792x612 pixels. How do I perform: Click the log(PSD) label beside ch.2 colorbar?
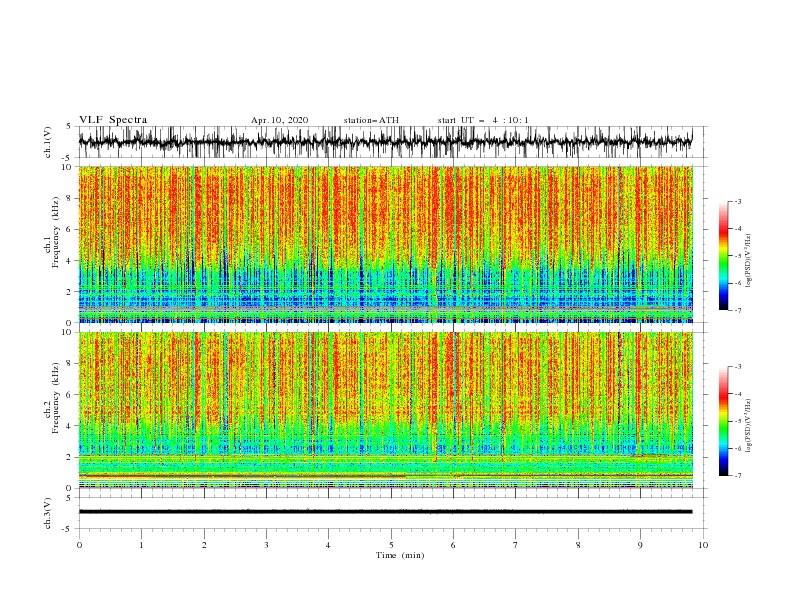pos(749,426)
